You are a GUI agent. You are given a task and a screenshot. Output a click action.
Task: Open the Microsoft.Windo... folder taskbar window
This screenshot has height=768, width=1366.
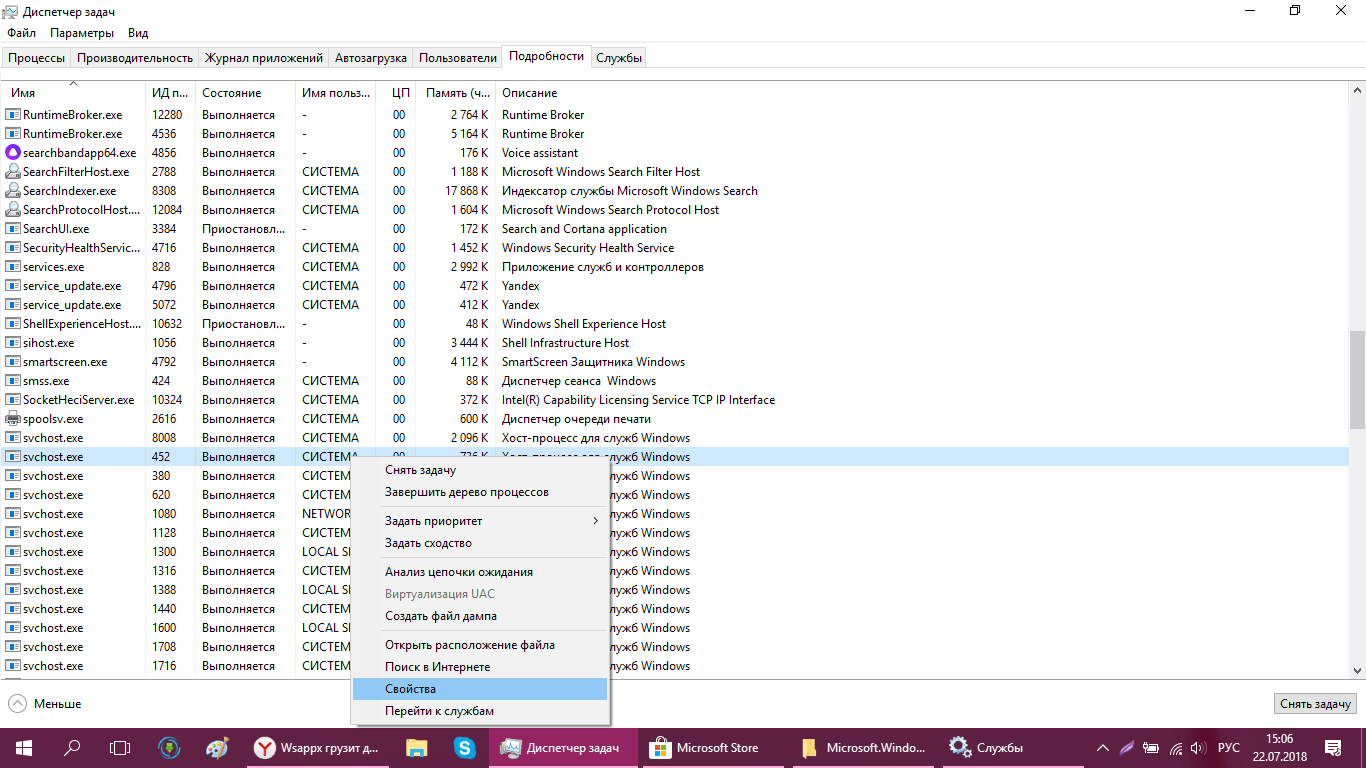point(864,748)
